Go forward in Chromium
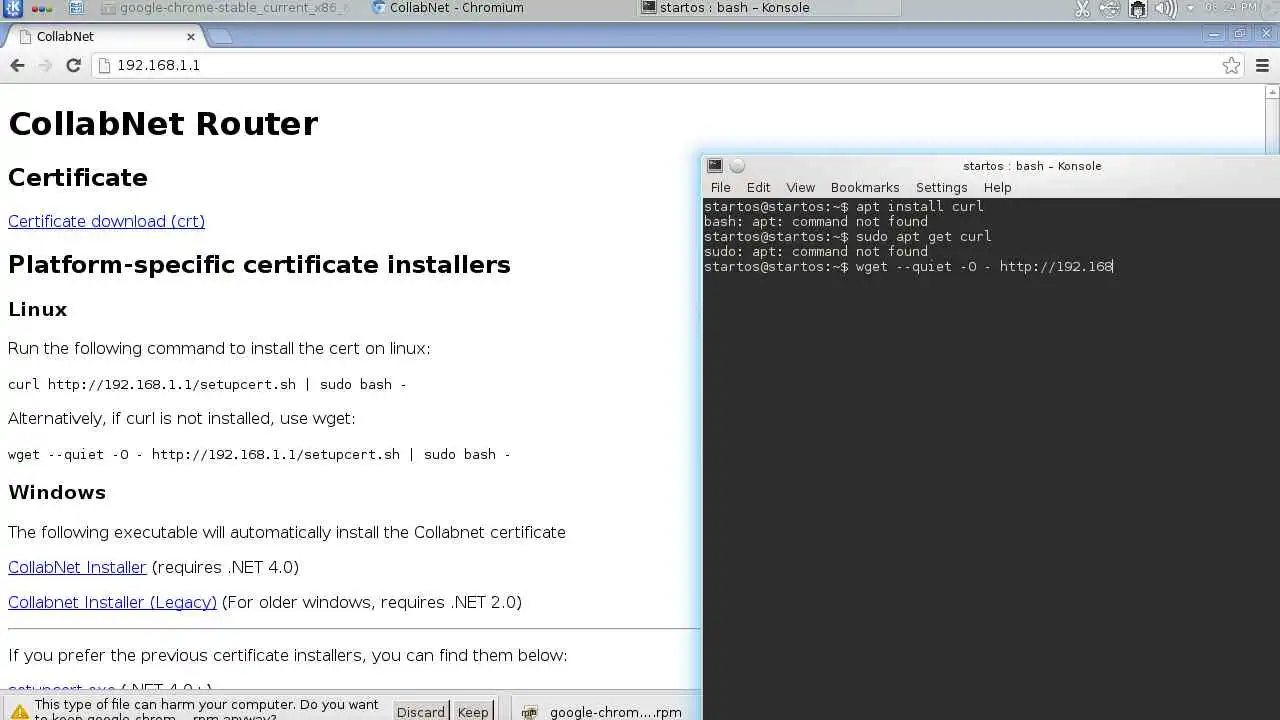This screenshot has width=1280, height=720. [45, 65]
